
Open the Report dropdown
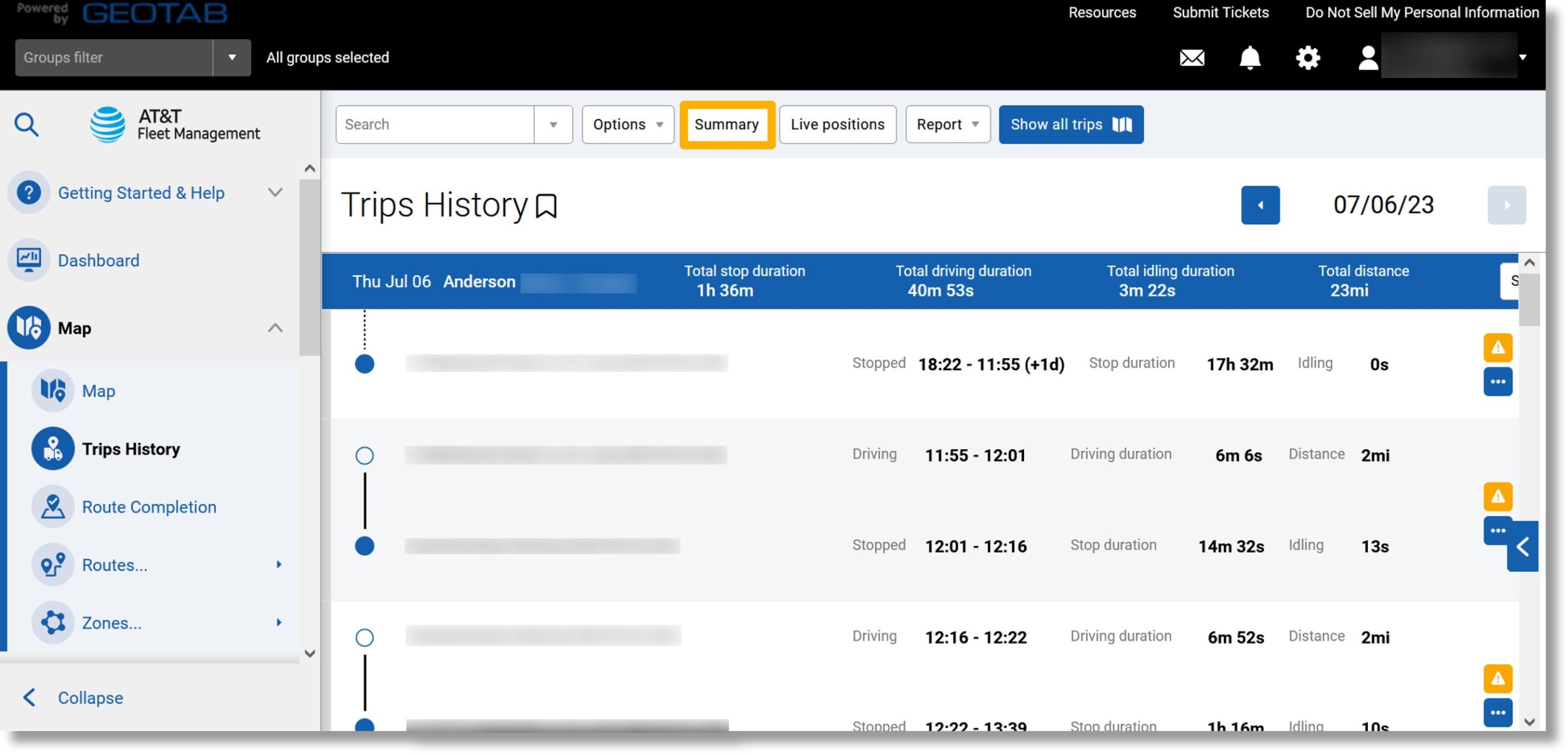click(948, 124)
